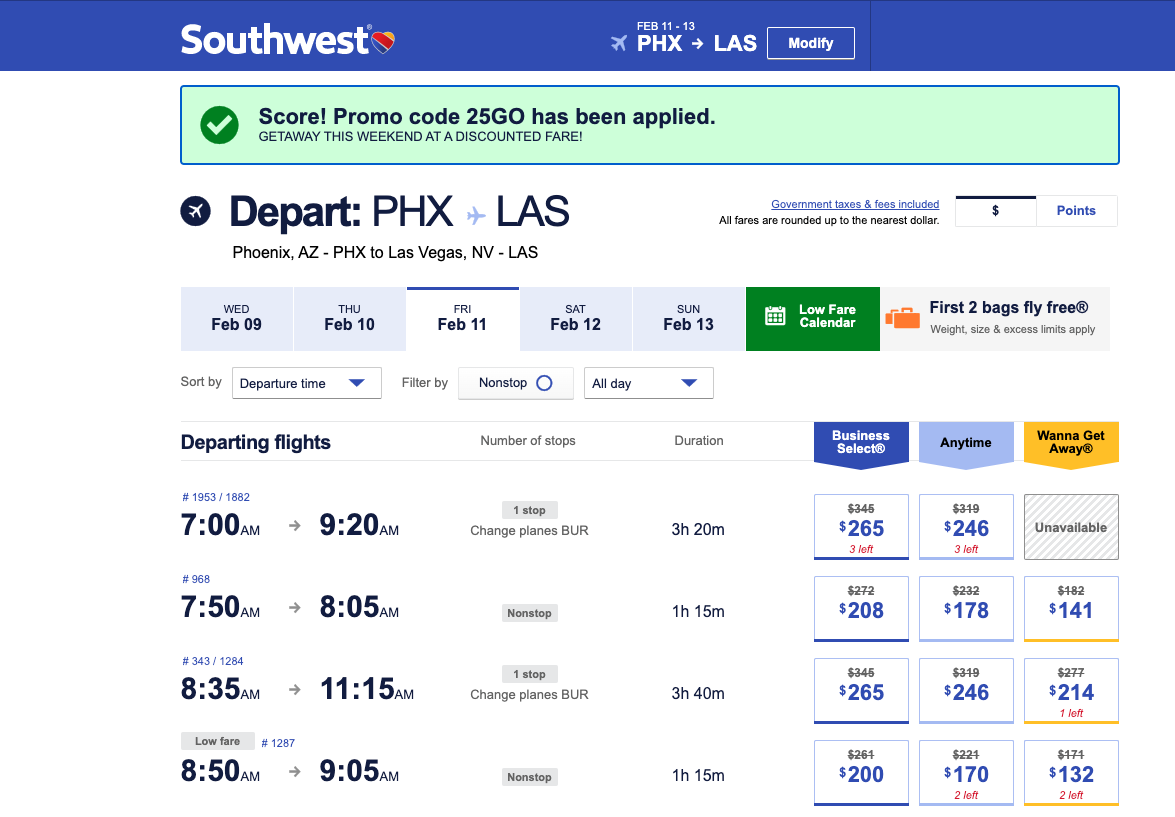Open the Wanna Get Away column header
1175x817 pixels.
point(1071,442)
